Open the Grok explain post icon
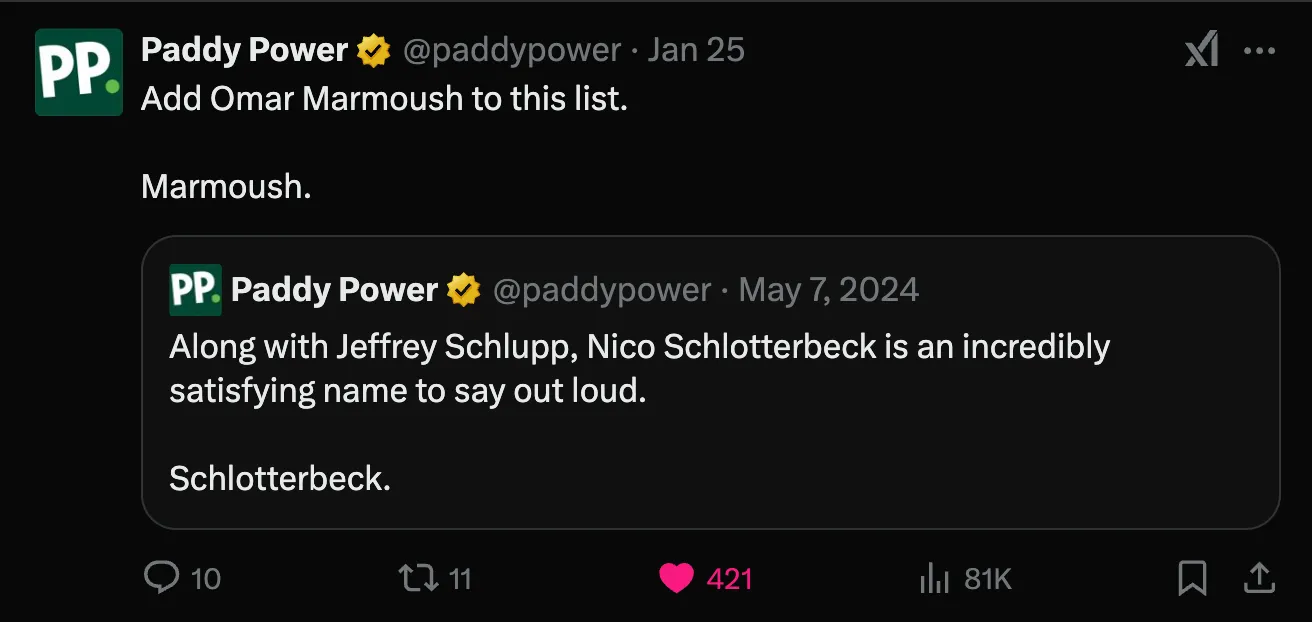1312x622 pixels. pyautogui.click(x=1201, y=49)
